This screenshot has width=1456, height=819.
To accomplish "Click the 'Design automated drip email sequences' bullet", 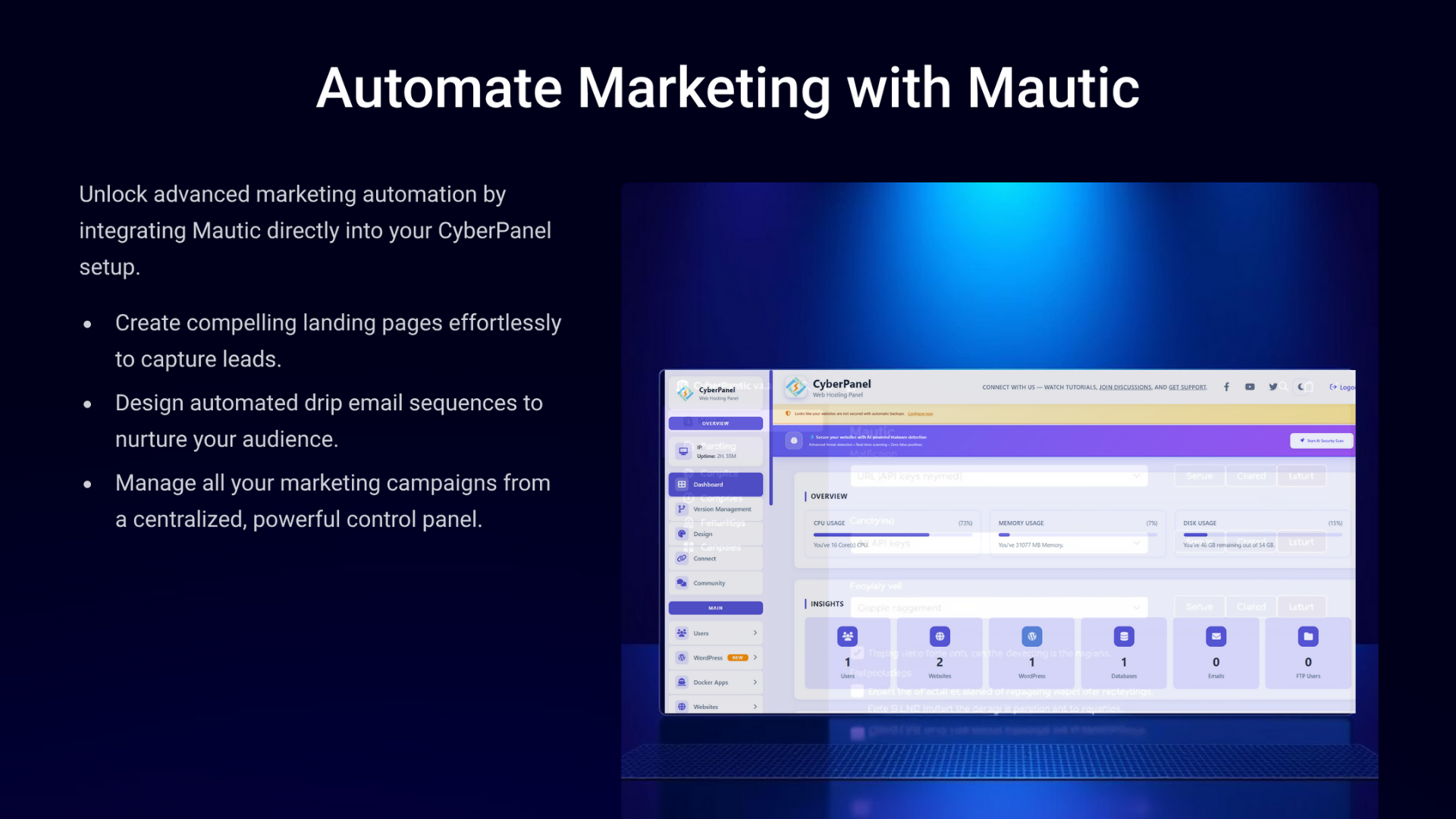I will pyautogui.click(x=329, y=421).
